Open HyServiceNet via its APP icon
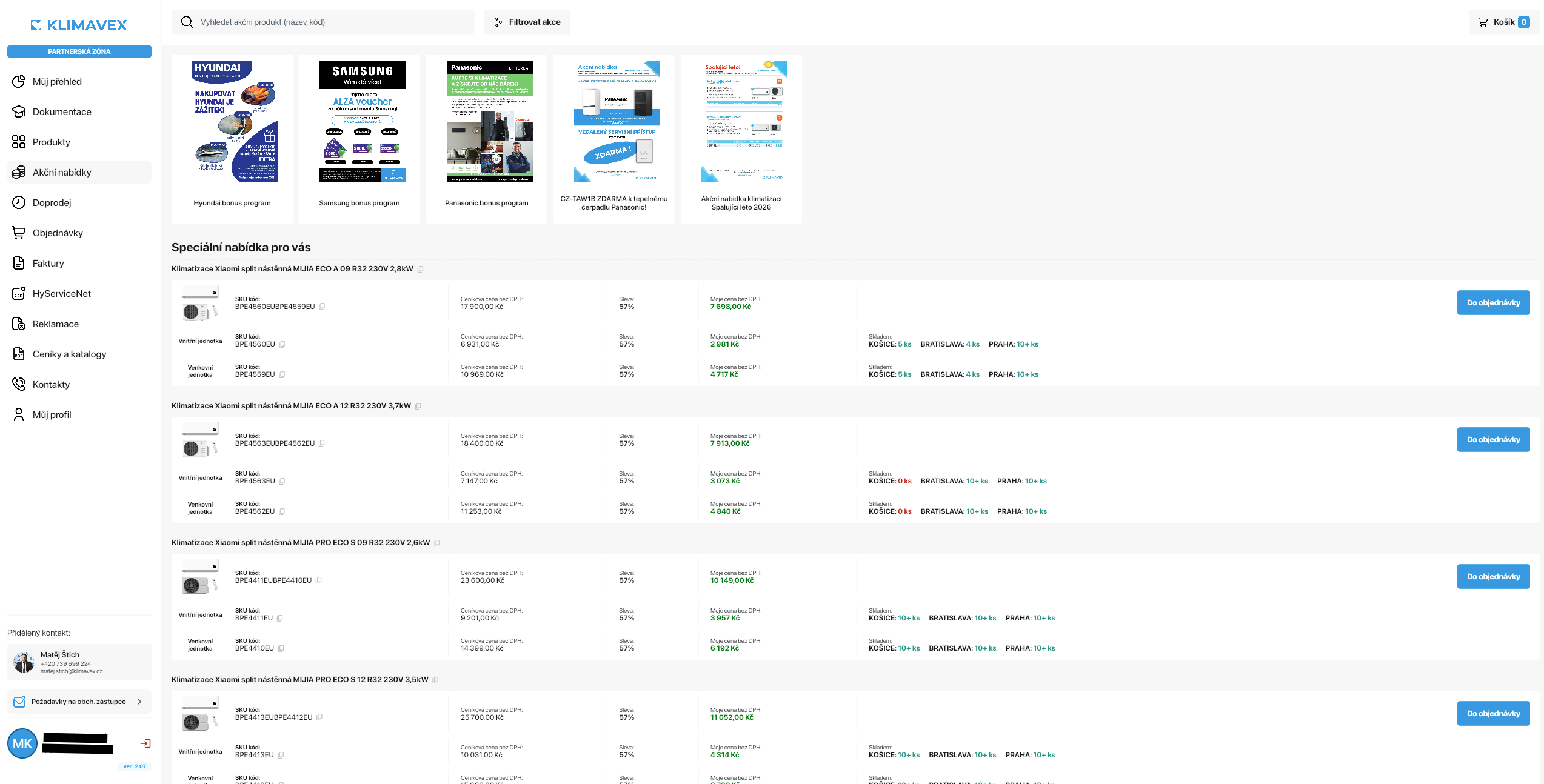The height and width of the screenshot is (784, 1544). (x=19, y=293)
